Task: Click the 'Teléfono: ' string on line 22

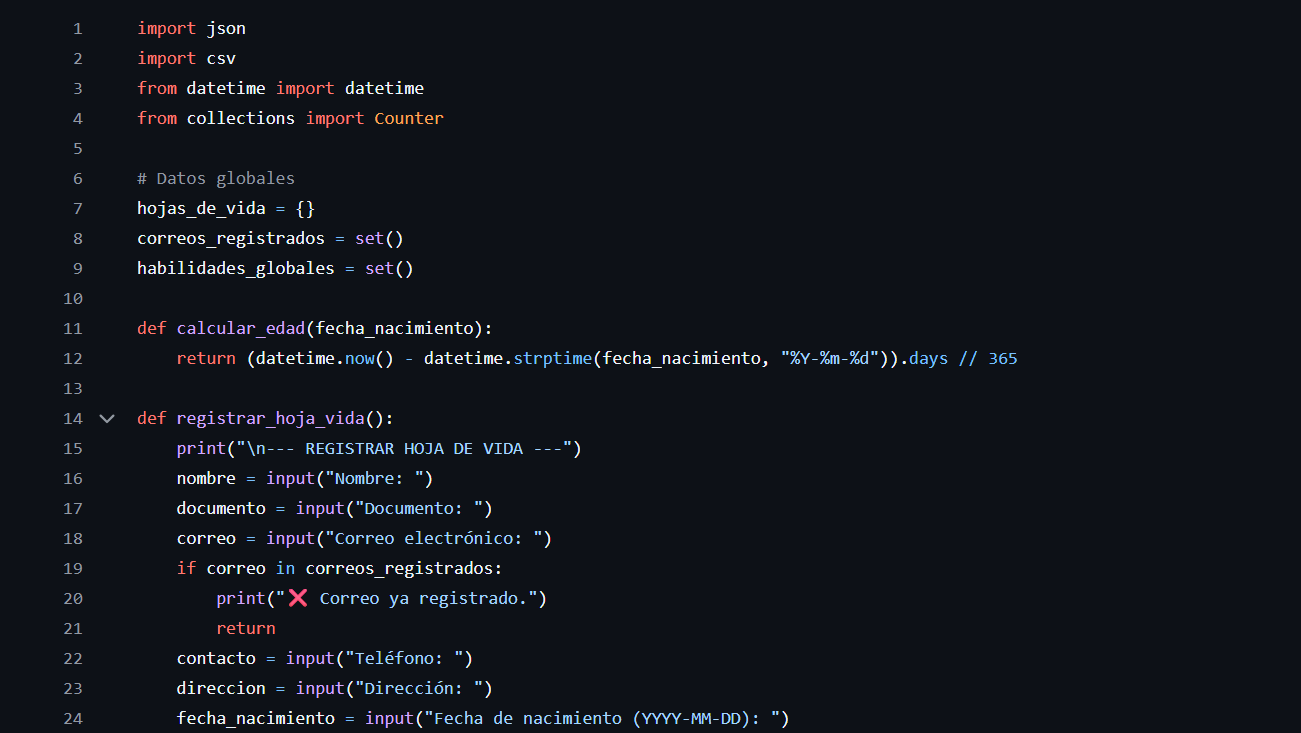Action: (403, 658)
